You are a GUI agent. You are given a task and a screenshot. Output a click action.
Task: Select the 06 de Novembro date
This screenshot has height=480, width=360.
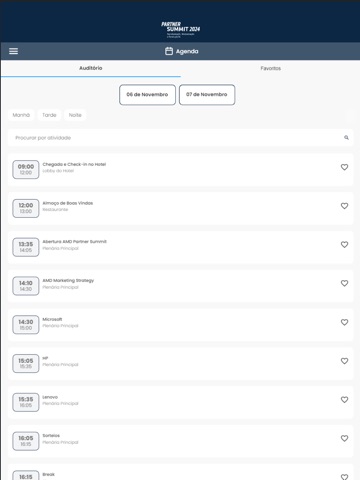coord(147,95)
